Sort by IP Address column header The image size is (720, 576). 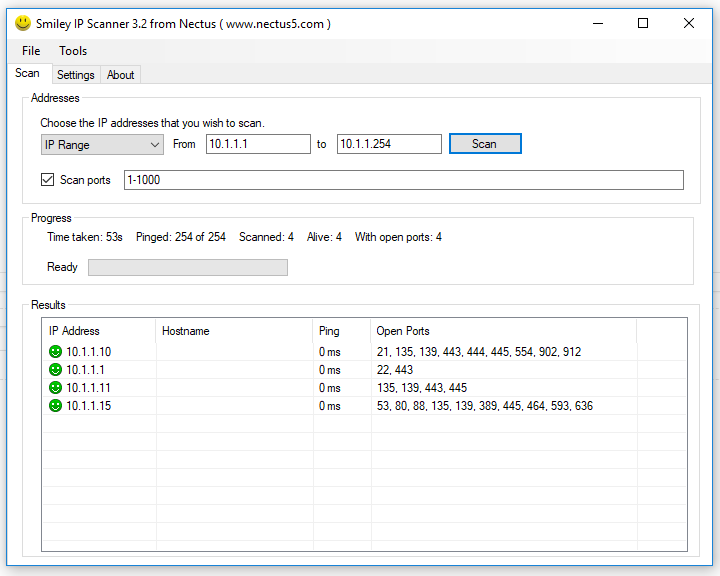[x=99, y=331]
